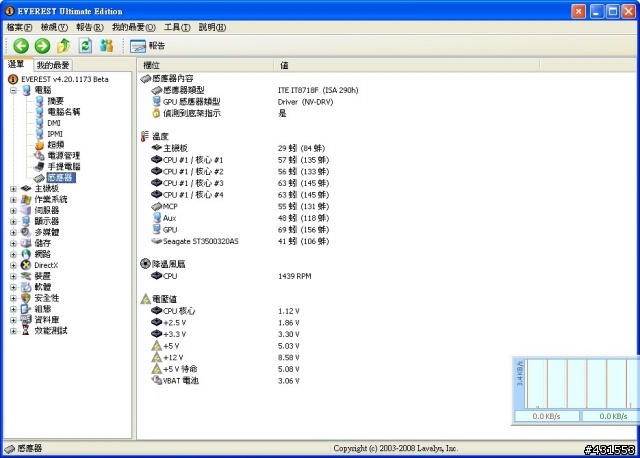Image resolution: width=640 pixels, height=458 pixels.
Task: Click the 裝置 tree icon
Action: [x=26, y=276]
